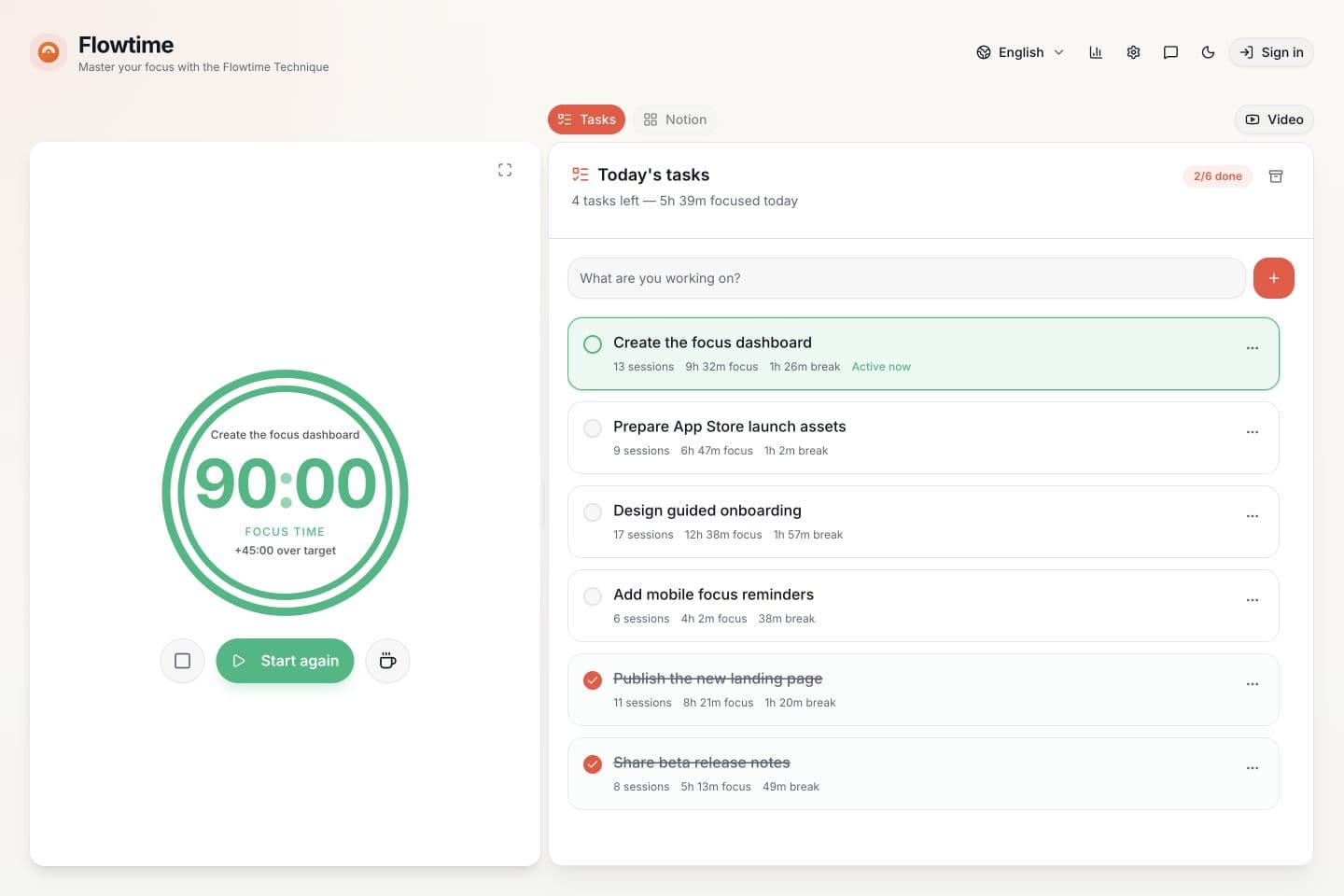Archive completed tasks icon
Image resolution: width=1344 pixels, height=896 pixels.
(1276, 176)
